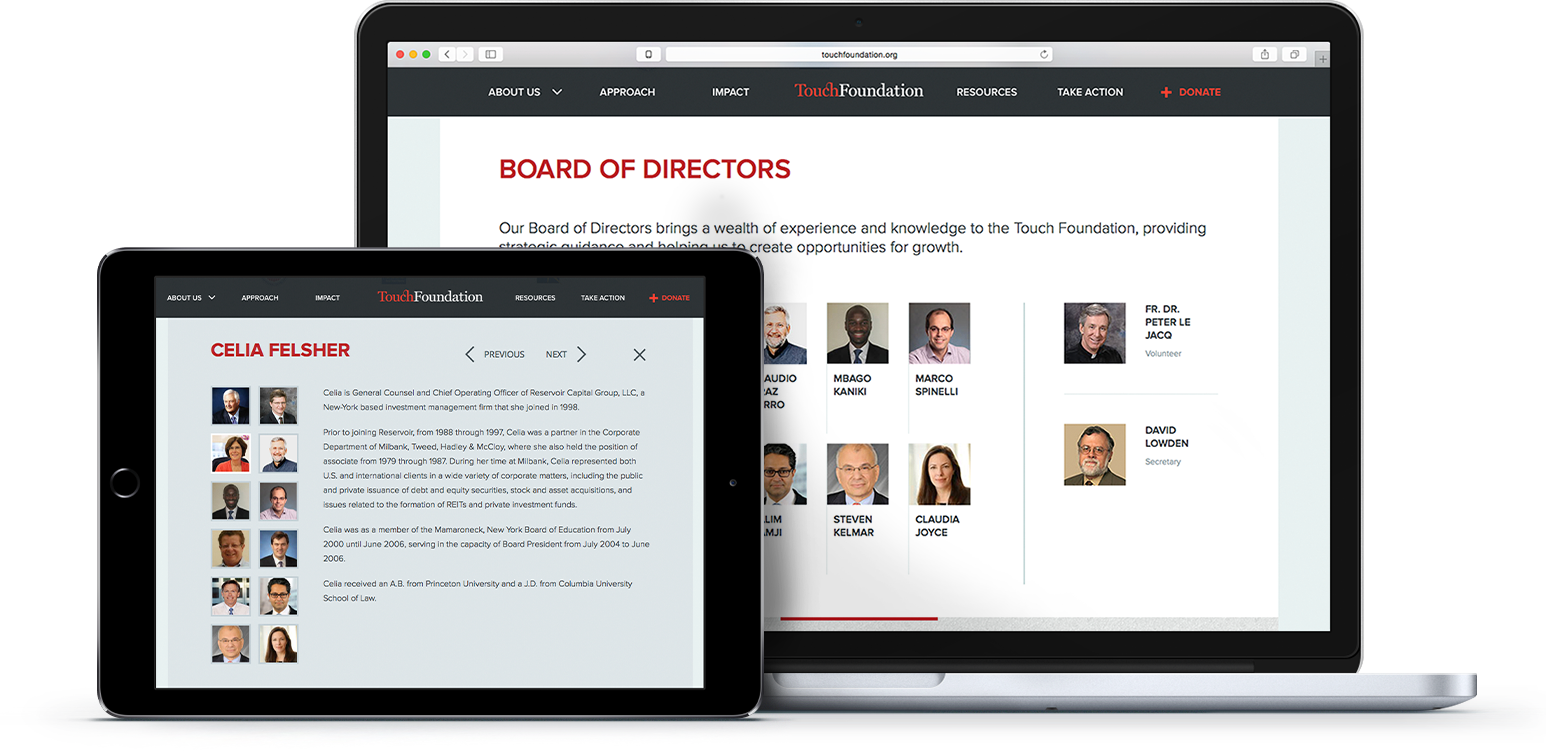Click Board of Directors heading on laptop
Screen dimensions: 1546x751
point(645,169)
